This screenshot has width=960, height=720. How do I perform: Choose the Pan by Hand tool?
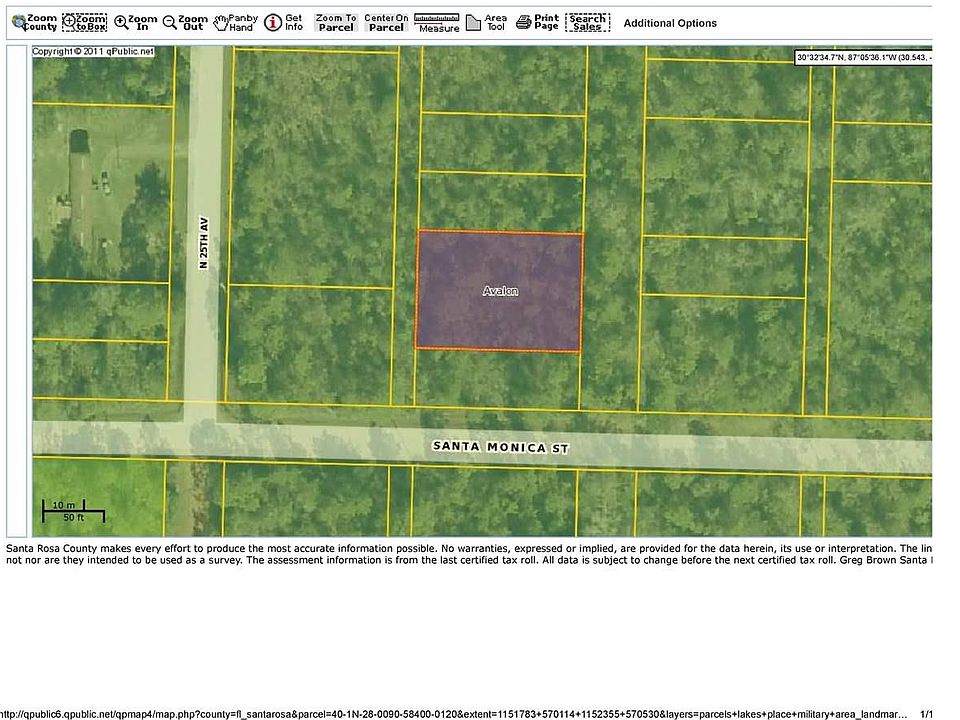(x=236, y=23)
